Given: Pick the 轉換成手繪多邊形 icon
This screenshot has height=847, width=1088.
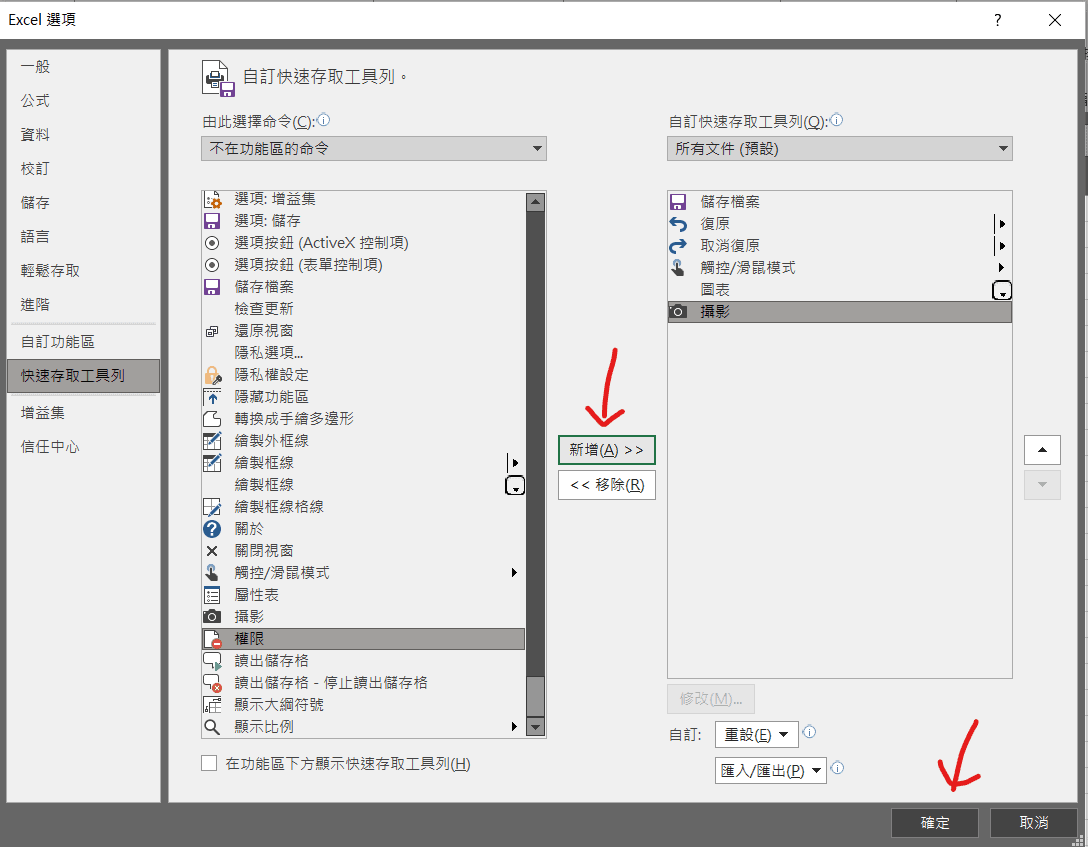Looking at the screenshot, I should 212,419.
